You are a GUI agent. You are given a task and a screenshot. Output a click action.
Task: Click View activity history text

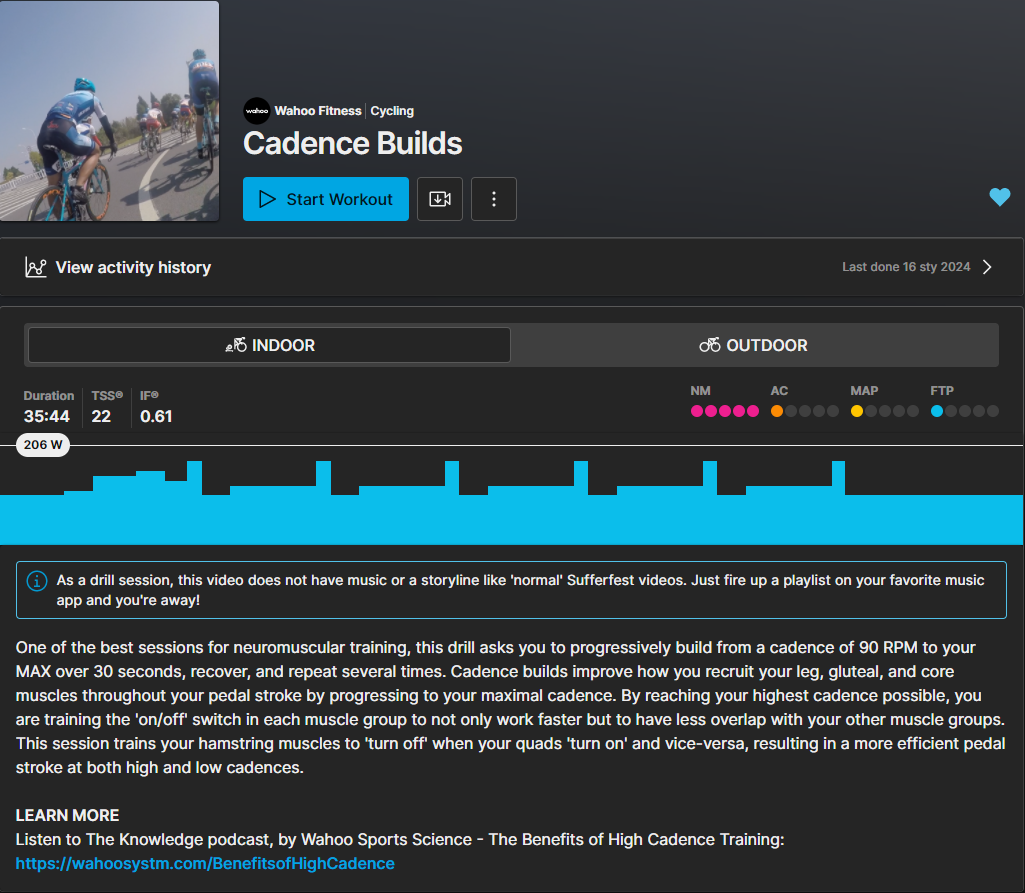tap(133, 268)
